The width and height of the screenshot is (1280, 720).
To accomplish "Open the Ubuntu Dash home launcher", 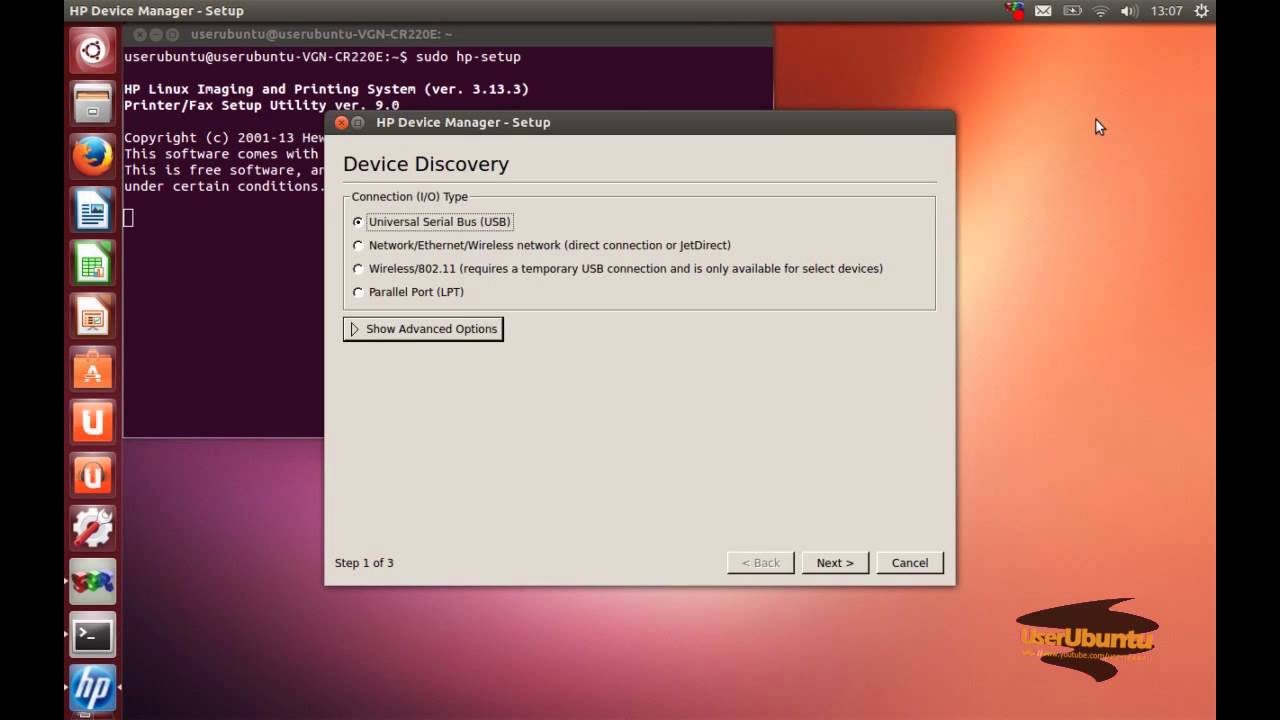I will click(92, 49).
